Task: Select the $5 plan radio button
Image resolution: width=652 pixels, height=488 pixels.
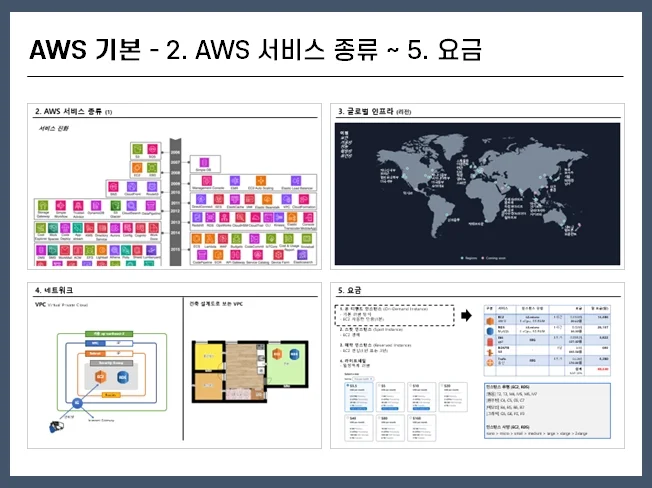Action: 379,385
